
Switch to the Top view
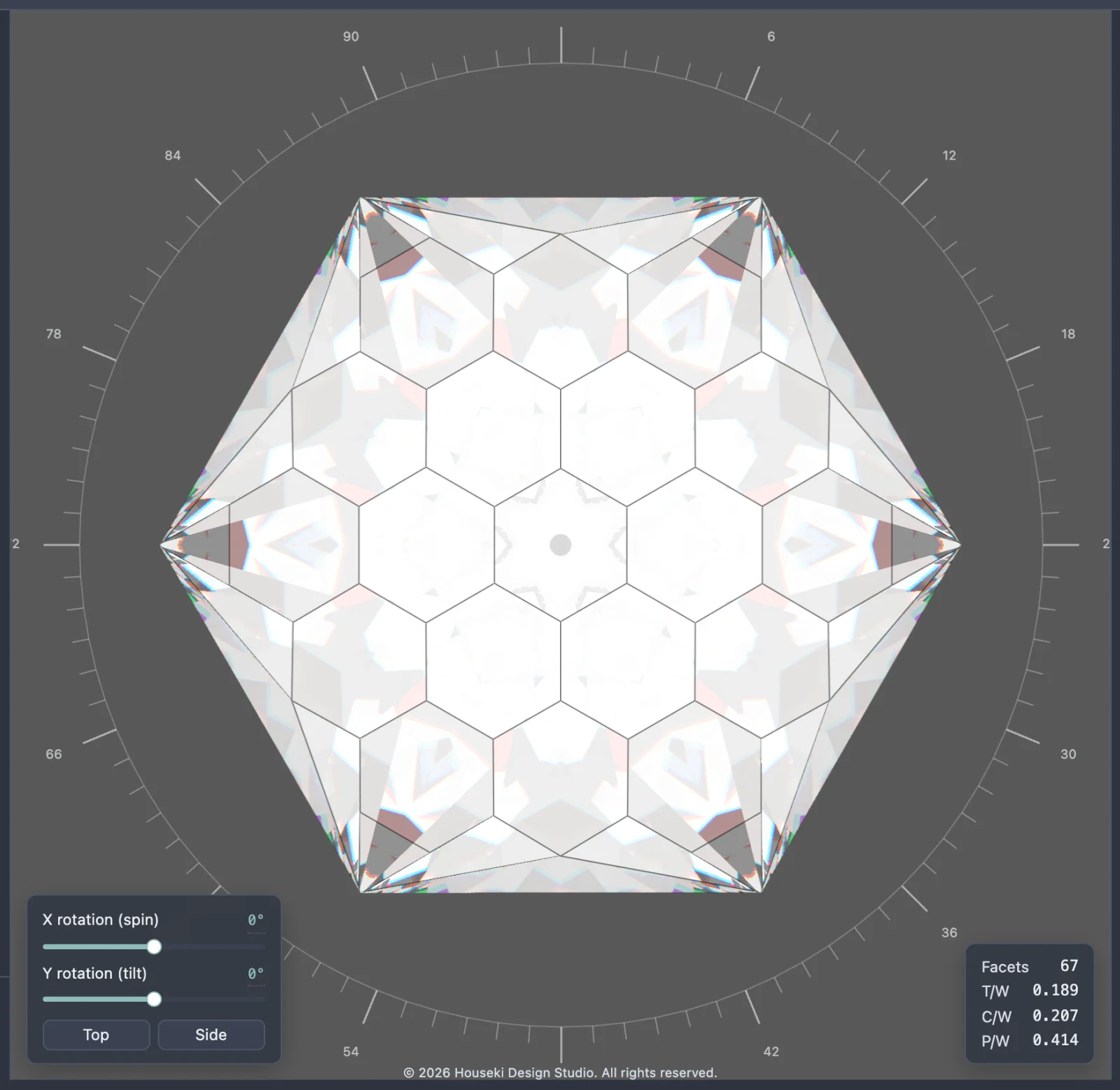tap(96, 1035)
